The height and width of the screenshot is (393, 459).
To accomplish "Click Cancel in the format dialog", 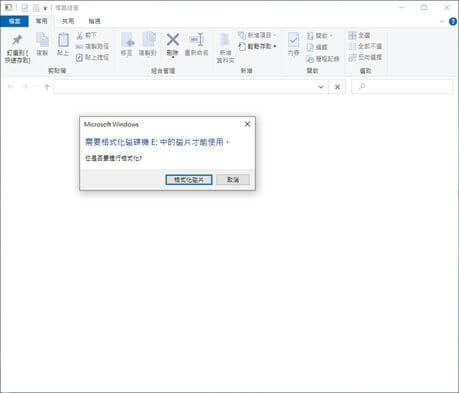I will pyautogui.click(x=233, y=180).
